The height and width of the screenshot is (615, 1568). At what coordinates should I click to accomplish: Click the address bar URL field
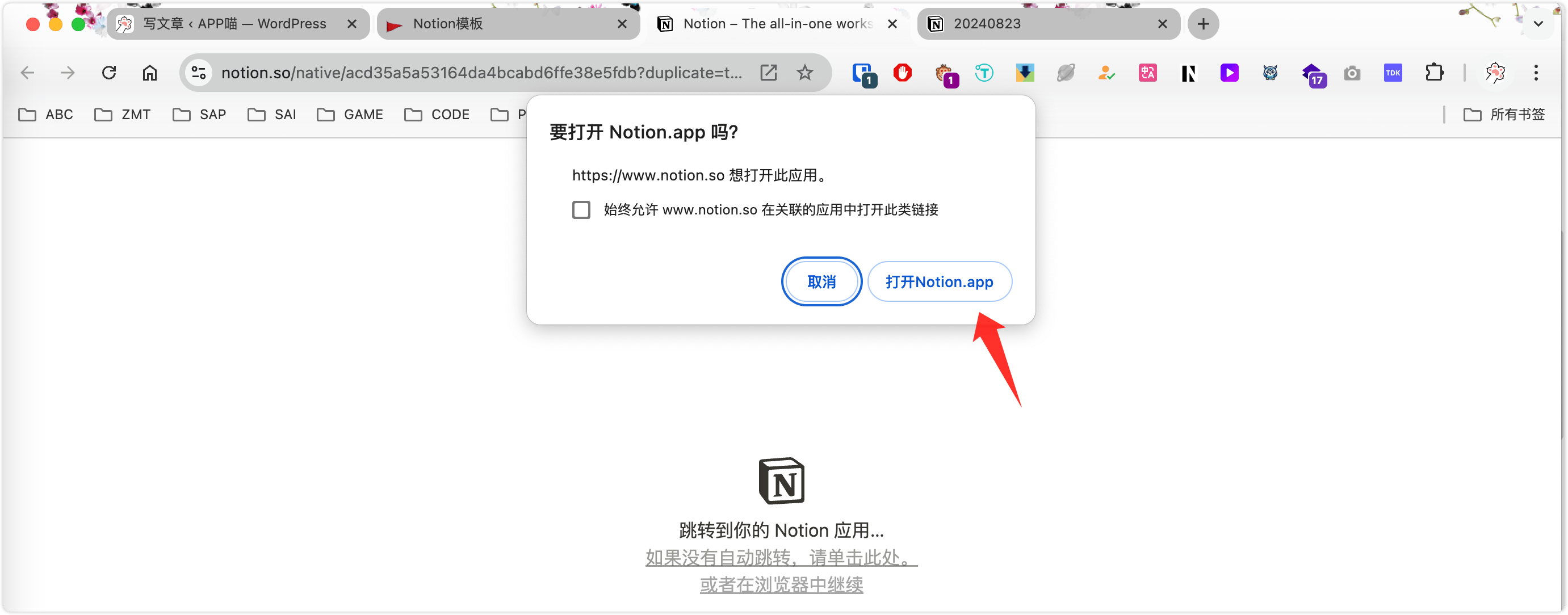pyautogui.click(x=480, y=73)
